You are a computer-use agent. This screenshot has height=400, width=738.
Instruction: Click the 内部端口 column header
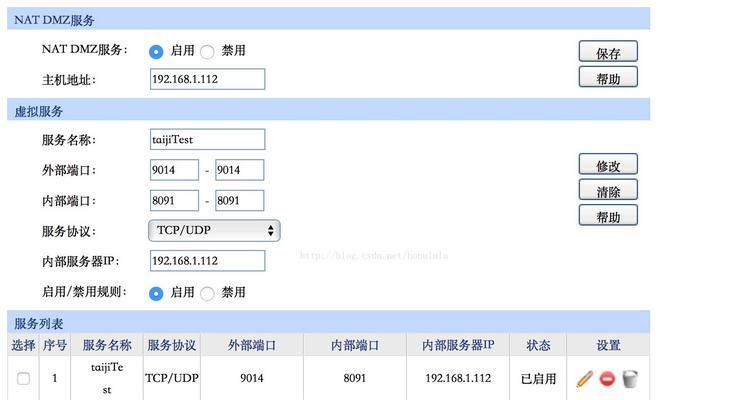click(x=355, y=345)
